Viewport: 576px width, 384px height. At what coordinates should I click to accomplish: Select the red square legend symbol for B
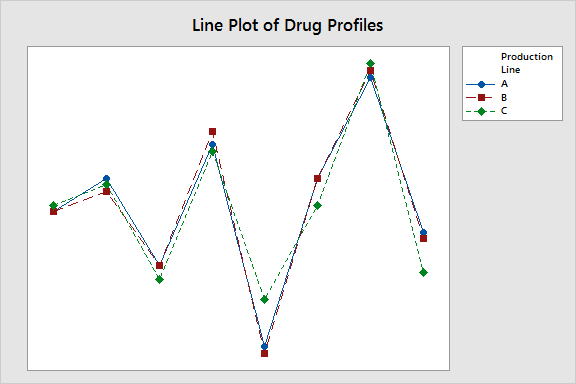[x=481, y=98]
